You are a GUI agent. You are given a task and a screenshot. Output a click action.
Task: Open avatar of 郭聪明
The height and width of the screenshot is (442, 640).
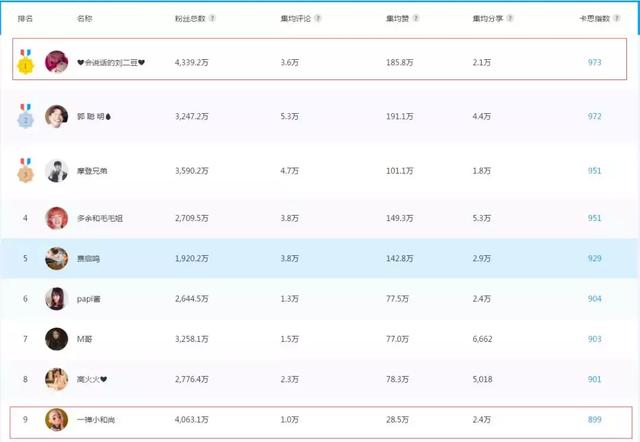click(57, 116)
